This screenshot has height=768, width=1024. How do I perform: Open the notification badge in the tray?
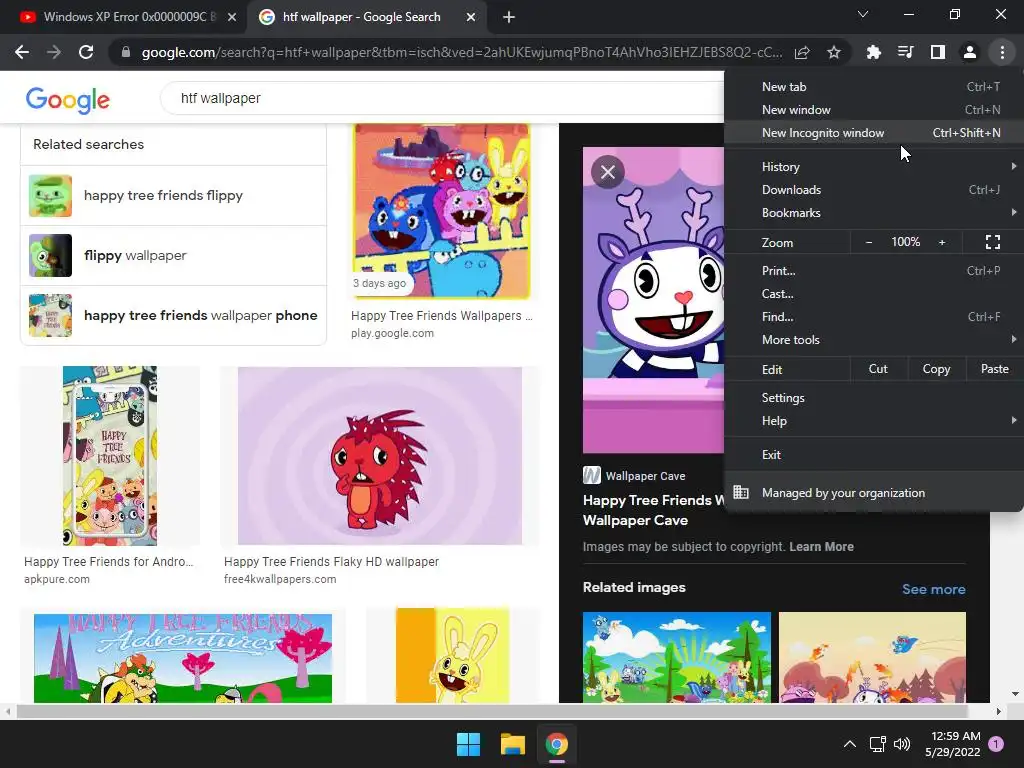[996, 744]
